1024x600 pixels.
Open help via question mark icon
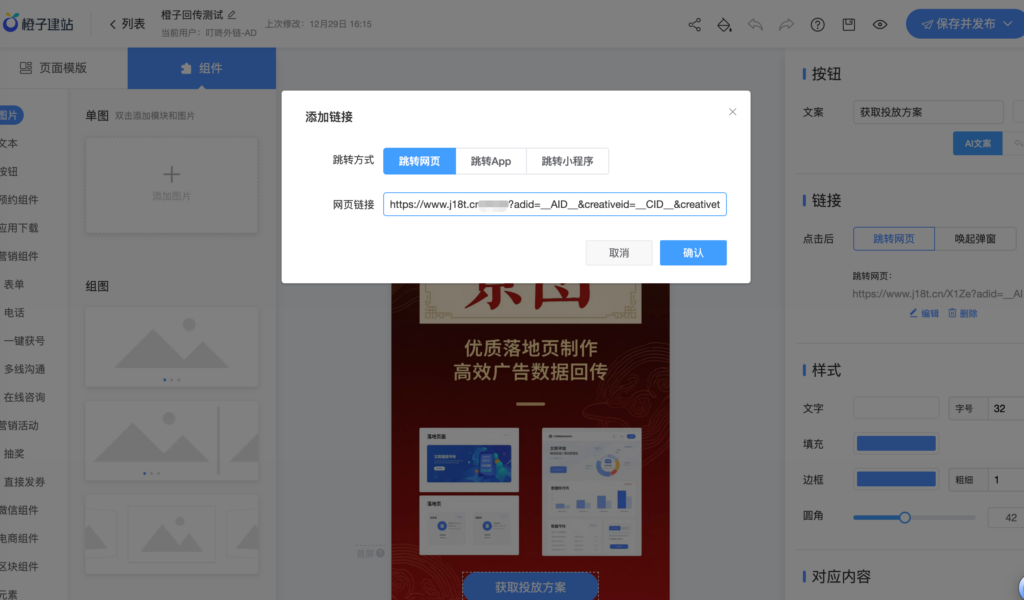click(x=818, y=25)
